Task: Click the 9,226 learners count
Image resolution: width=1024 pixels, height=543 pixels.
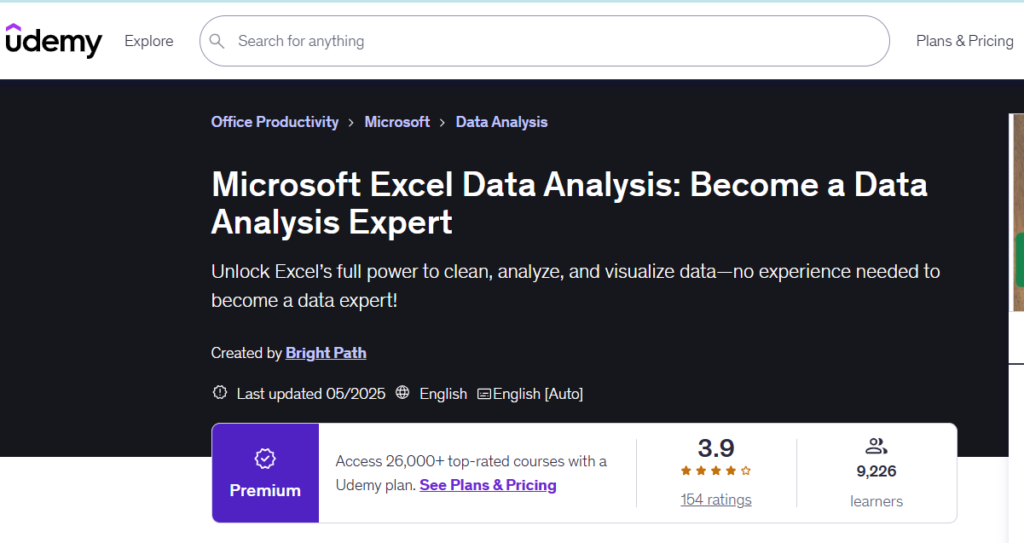Action: pos(876,471)
